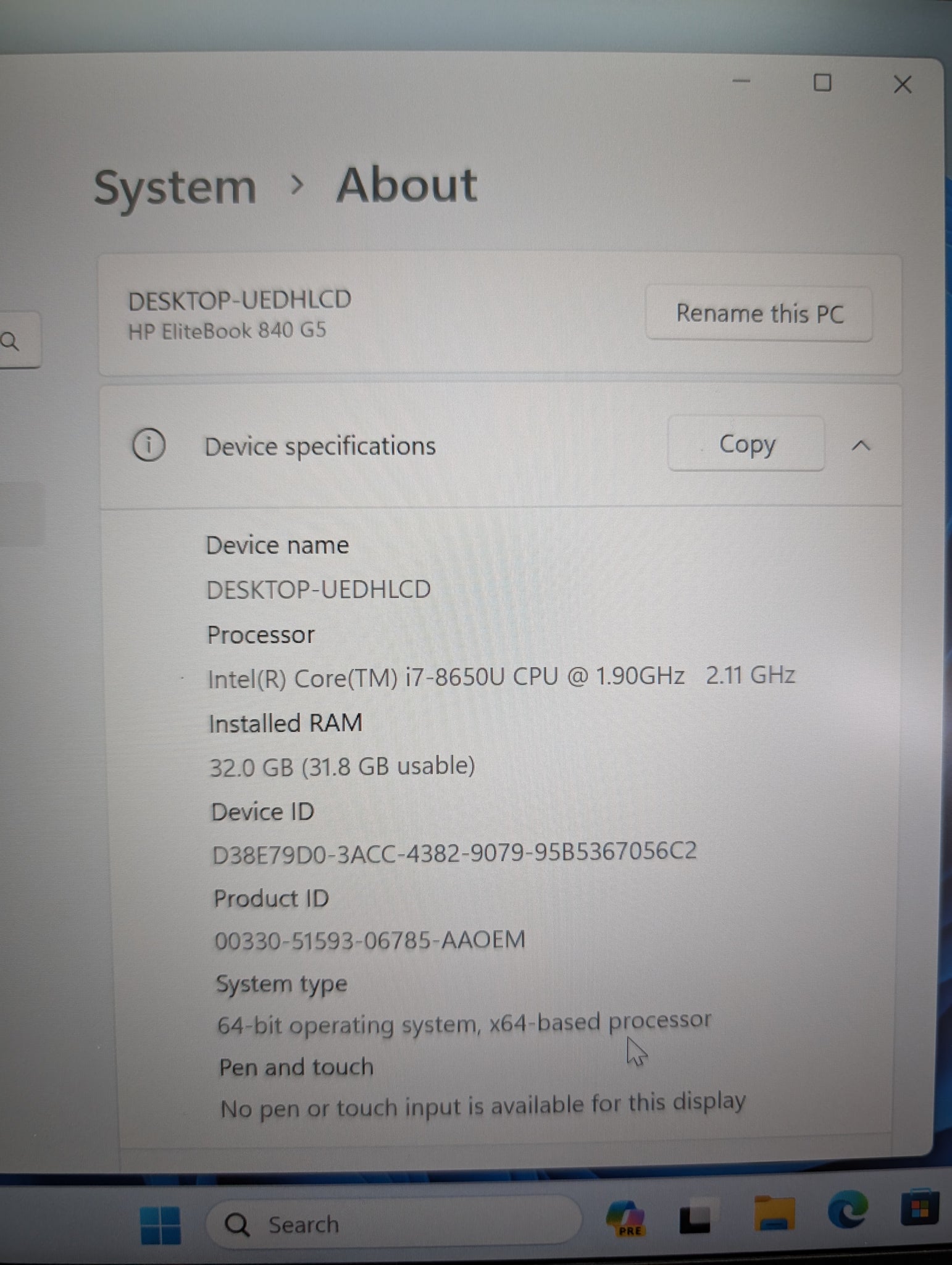Launch Microsoft Edge from the taskbar

tap(847, 1209)
